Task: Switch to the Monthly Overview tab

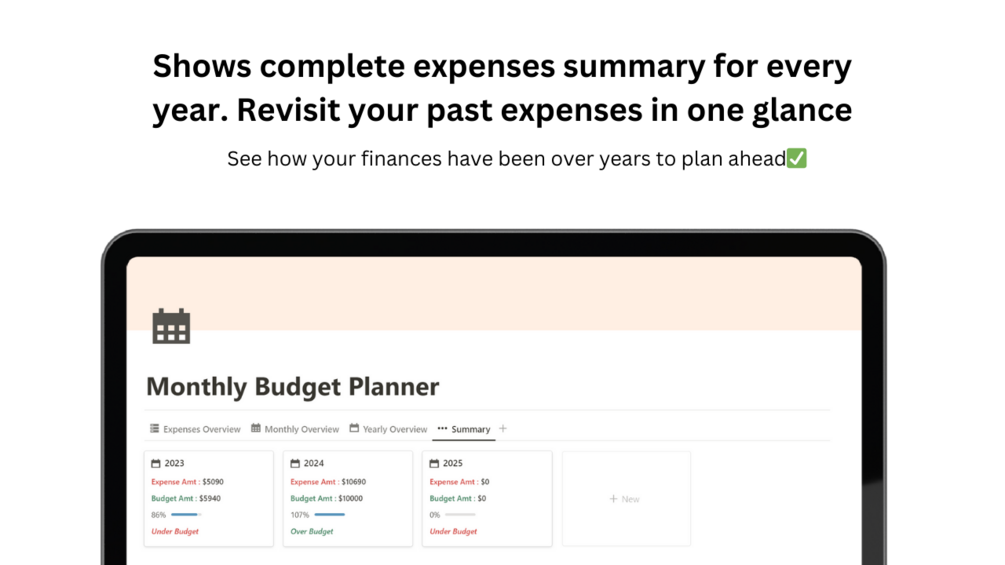Action: (x=301, y=430)
